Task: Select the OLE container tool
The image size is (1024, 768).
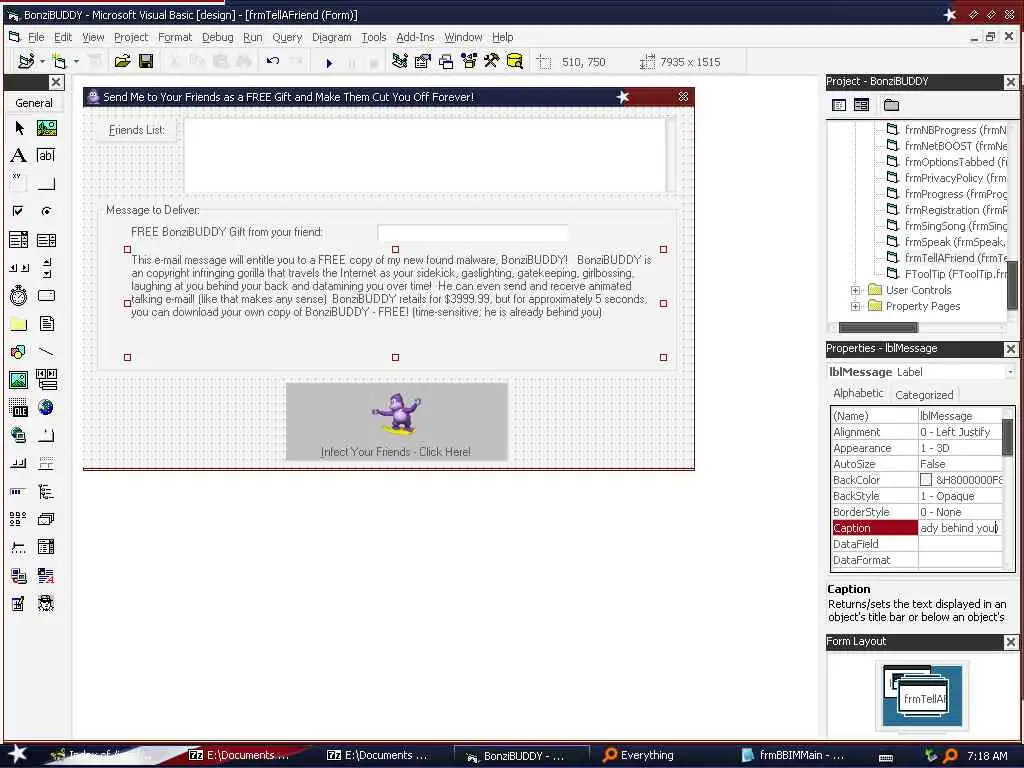Action: [19, 408]
